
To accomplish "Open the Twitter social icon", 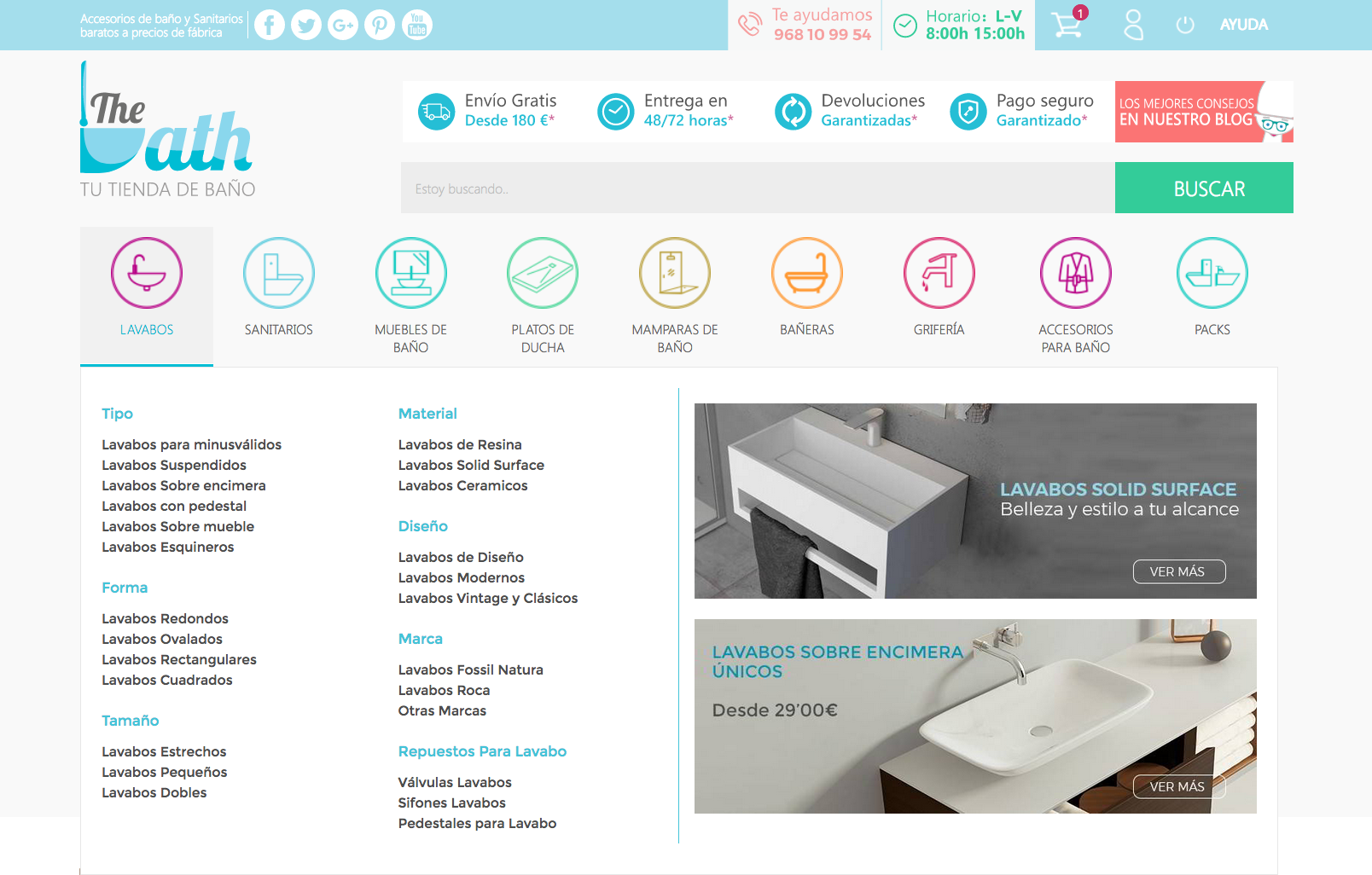I will click(x=306, y=26).
